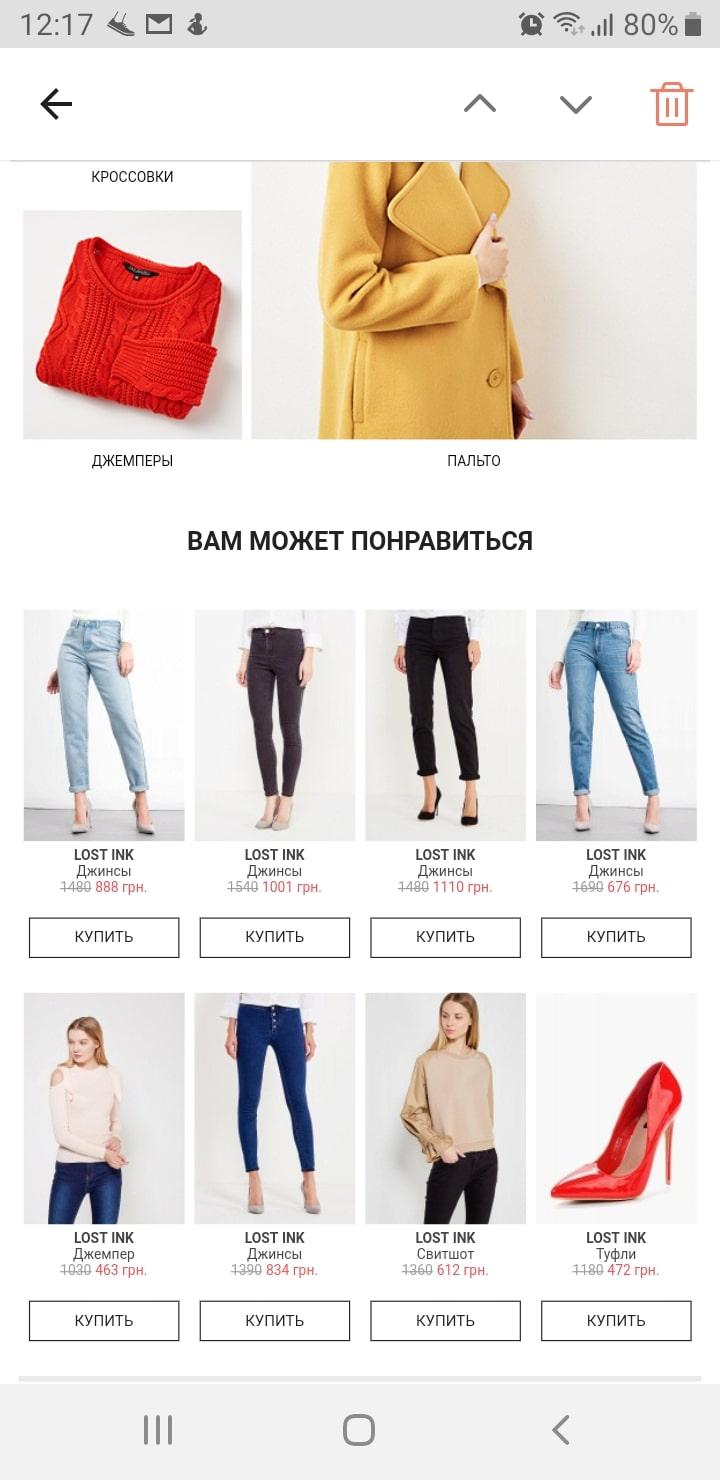The width and height of the screenshot is (720, 1480).
Task: Click Купить under the Джемпер 463 грн.
Action: pos(104,1320)
